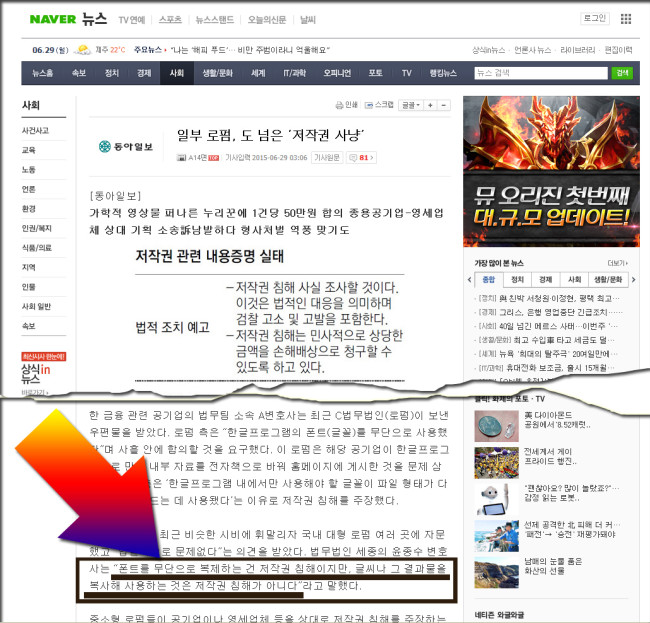Click the minus button to shrink text
650x623 pixels.
(x=444, y=105)
